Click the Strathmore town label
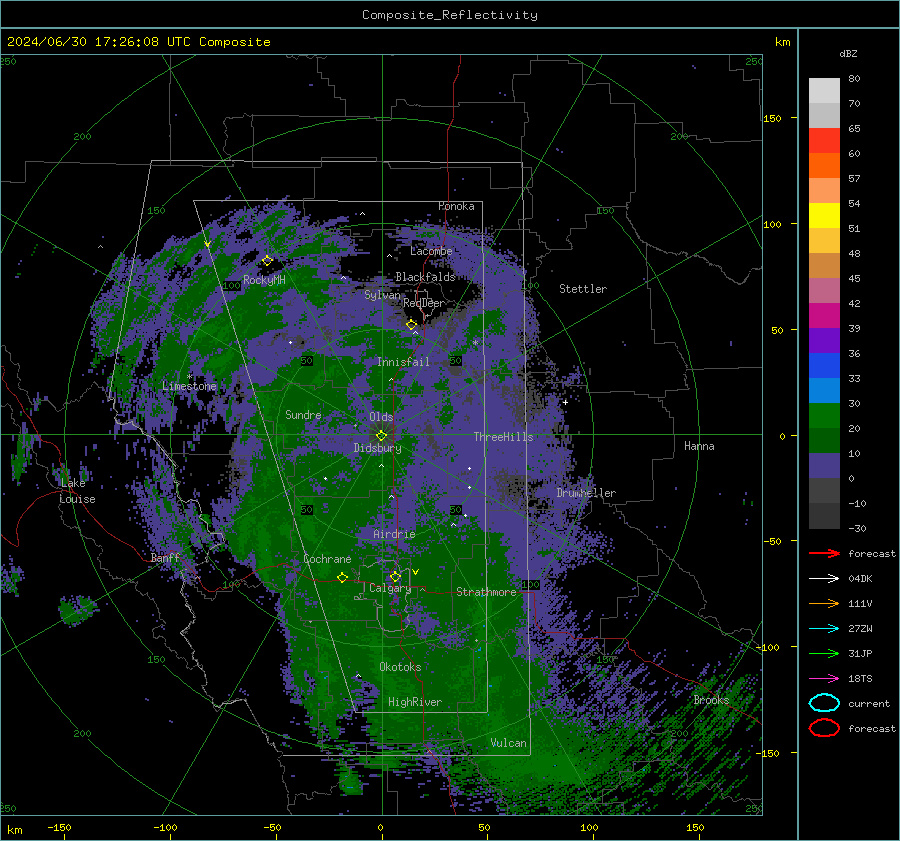Image resolution: width=900 pixels, height=841 pixels. pos(486,592)
